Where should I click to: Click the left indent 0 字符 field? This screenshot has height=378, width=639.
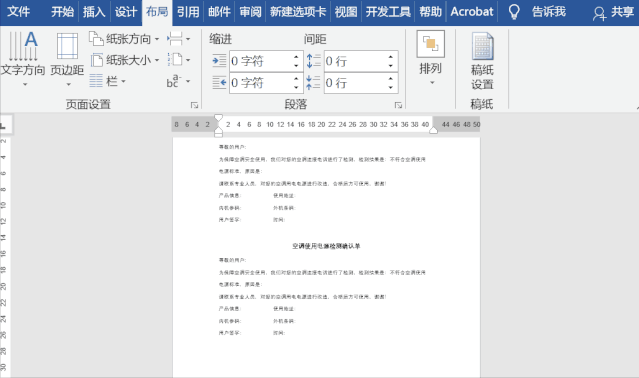[261, 61]
